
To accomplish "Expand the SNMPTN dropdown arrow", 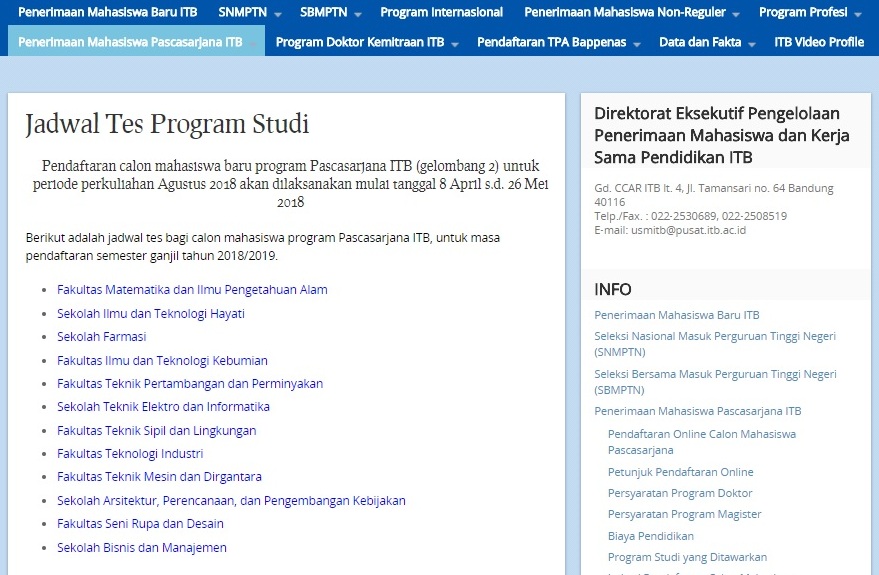I will click(277, 14).
